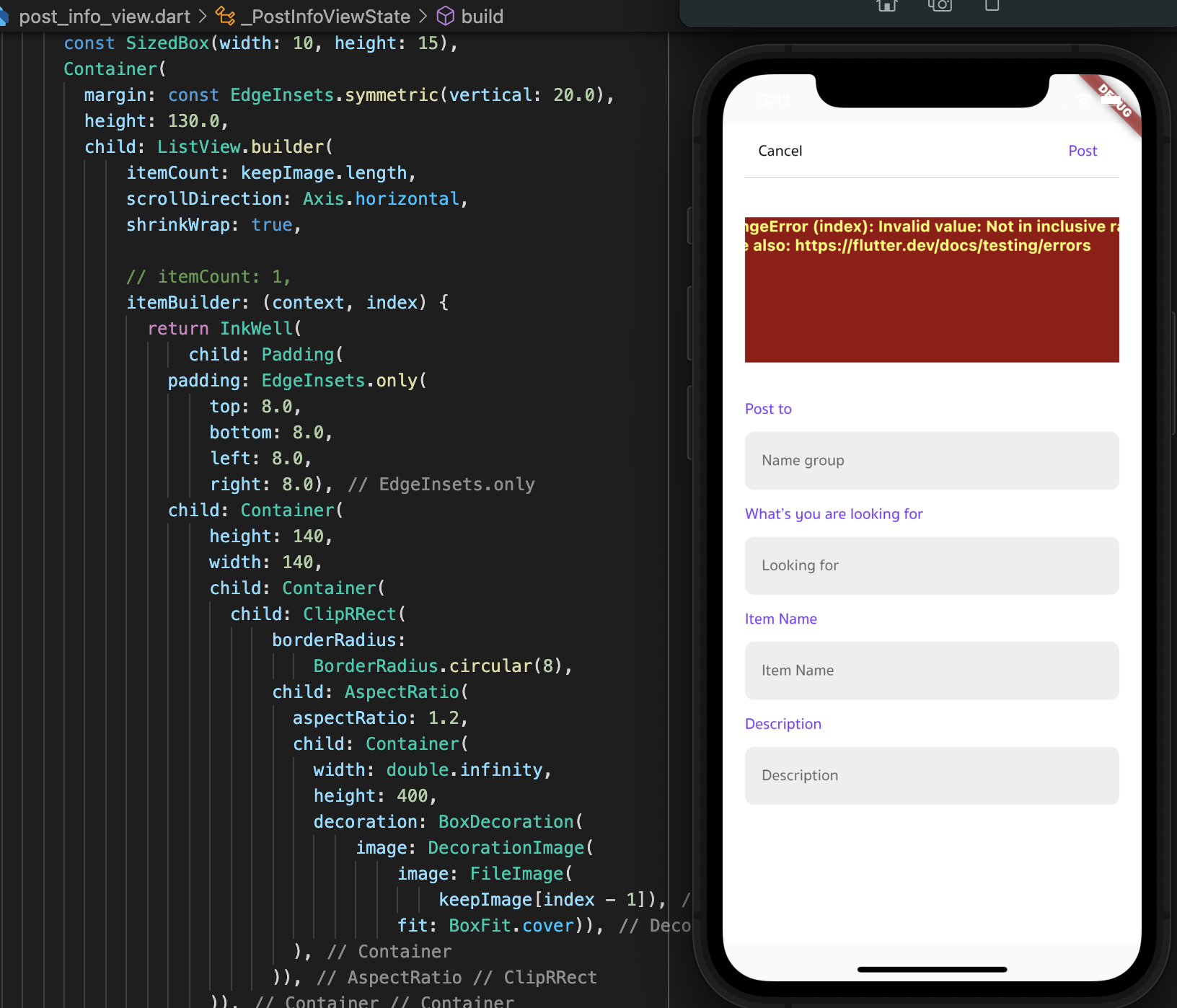1177x1008 pixels.
Task: Click 'const SizedBox(width: 10, height: 15),' line
Action: point(261,43)
